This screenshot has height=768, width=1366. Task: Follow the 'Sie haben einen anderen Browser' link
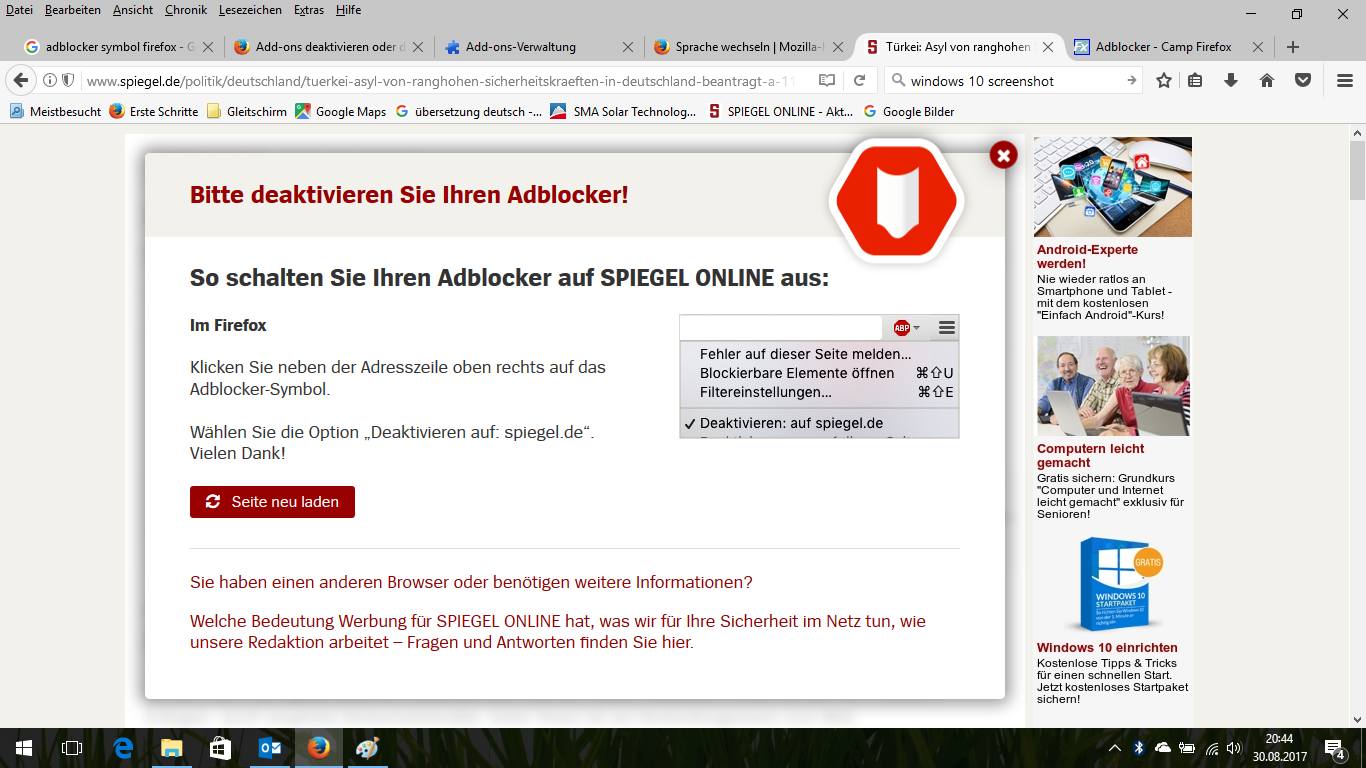tap(471, 582)
